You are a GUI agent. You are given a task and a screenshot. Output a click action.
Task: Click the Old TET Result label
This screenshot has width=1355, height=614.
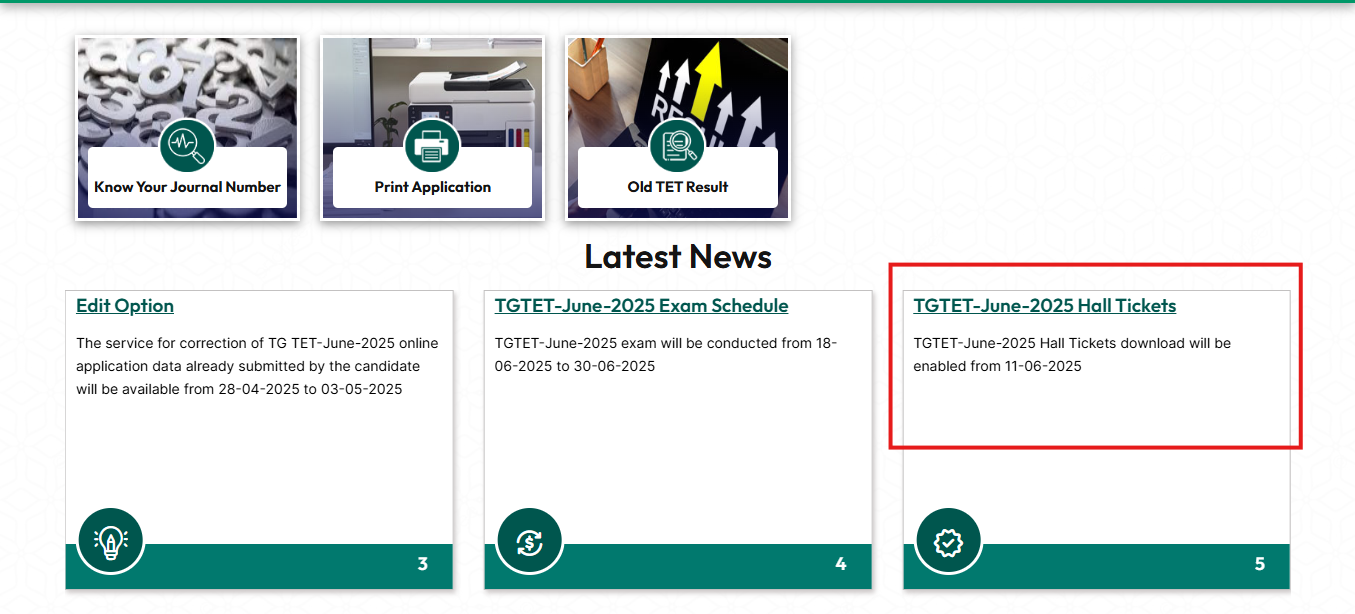[677, 187]
